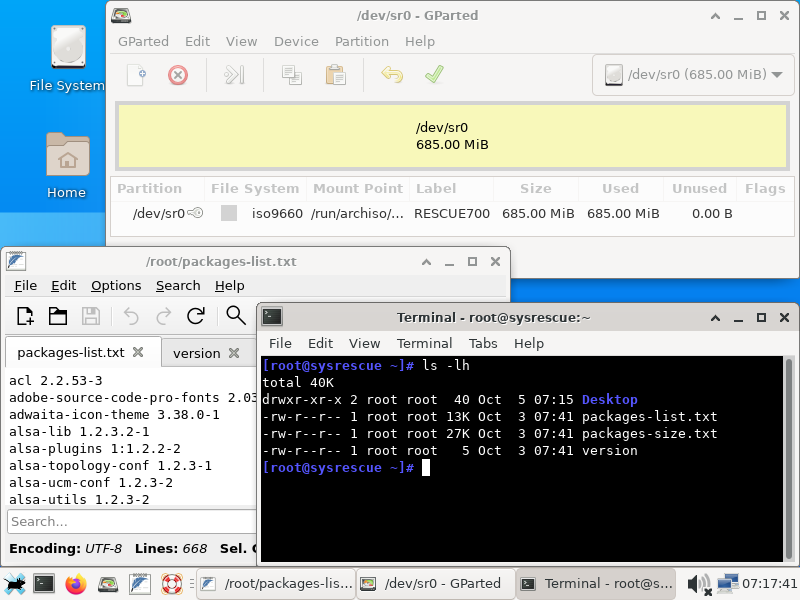The height and width of the screenshot is (600, 800).
Task: Open the /dev/sr0 device selector dropdown
Action: click(x=692, y=74)
